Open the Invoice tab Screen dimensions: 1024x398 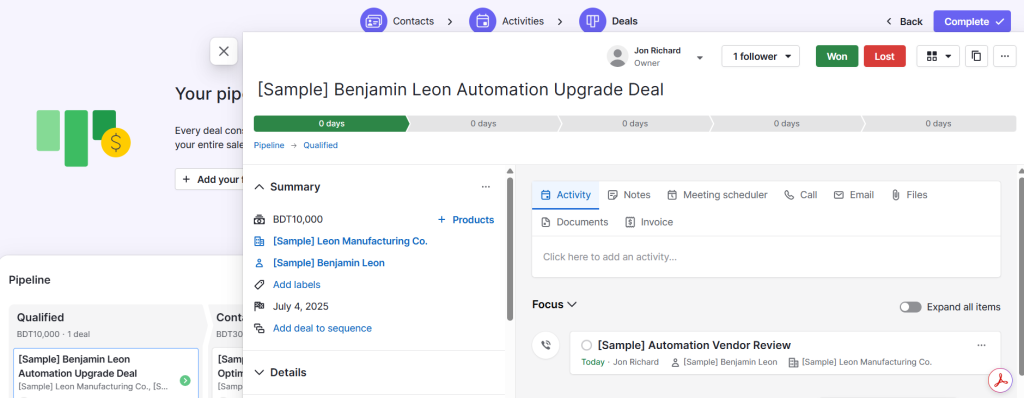648,222
